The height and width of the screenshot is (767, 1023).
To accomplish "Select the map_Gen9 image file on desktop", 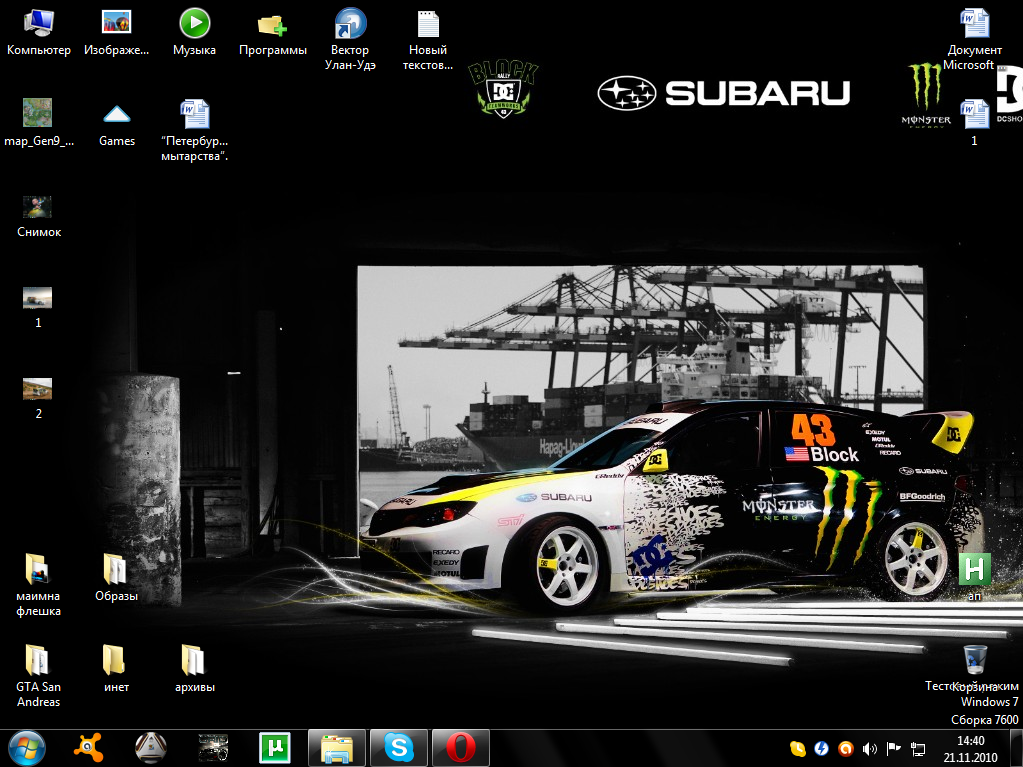I will point(38,113).
